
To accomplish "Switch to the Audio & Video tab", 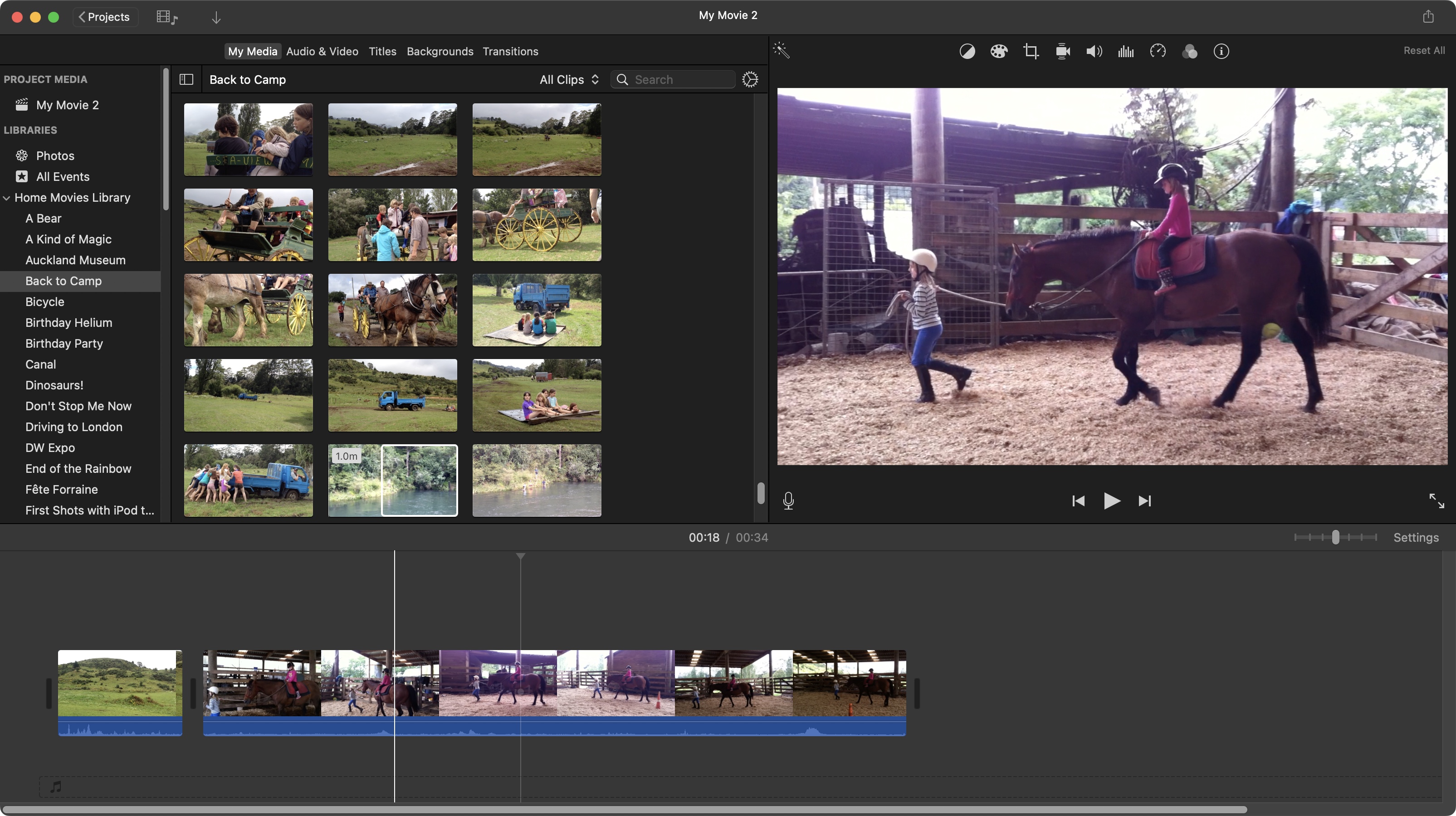I will (322, 51).
